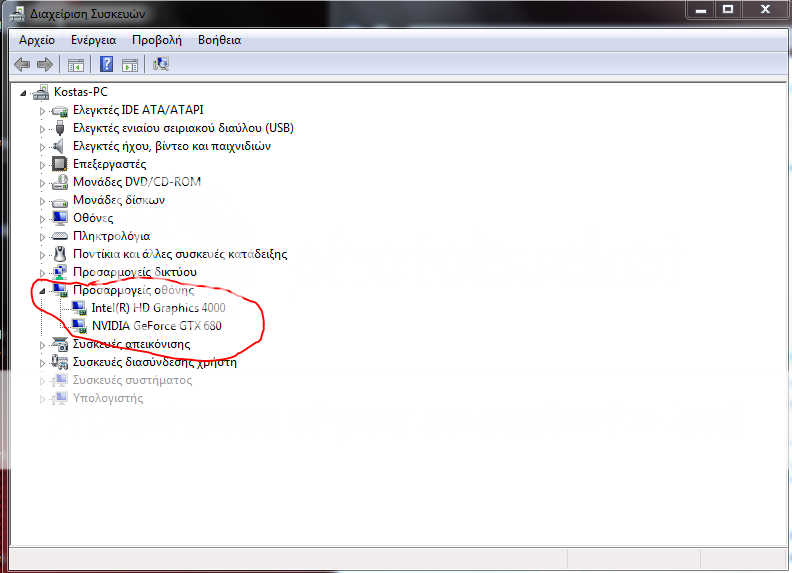
Task: Click the Μονάδες DVD/CD-ROM drive icon
Action: tap(59, 182)
